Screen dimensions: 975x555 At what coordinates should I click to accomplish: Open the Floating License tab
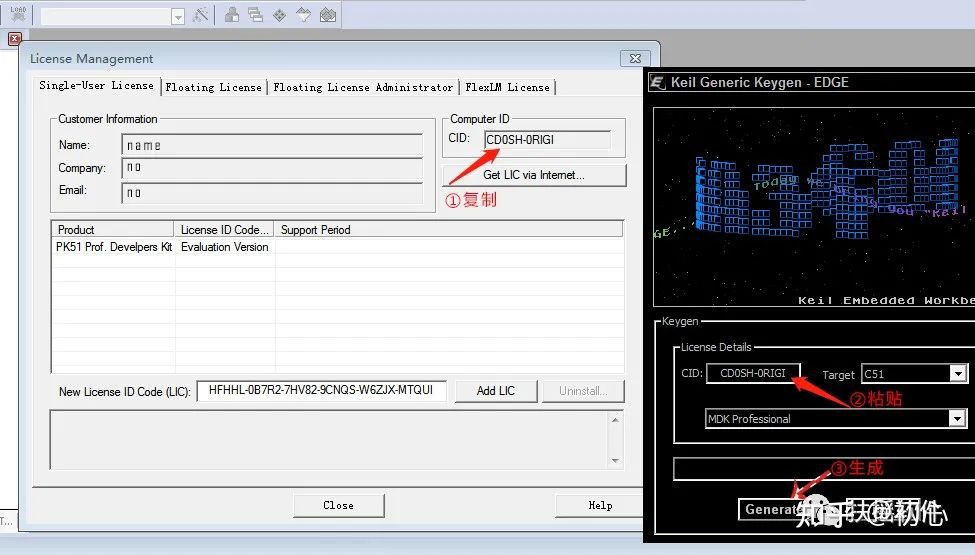click(x=213, y=88)
